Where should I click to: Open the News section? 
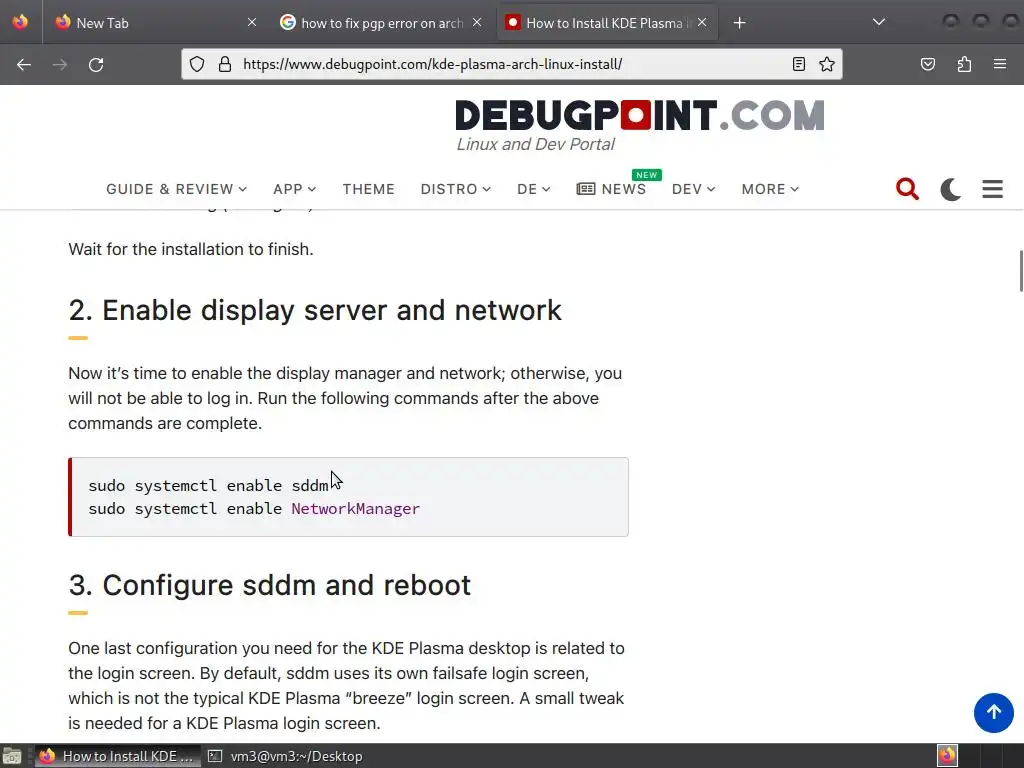tap(611, 189)
